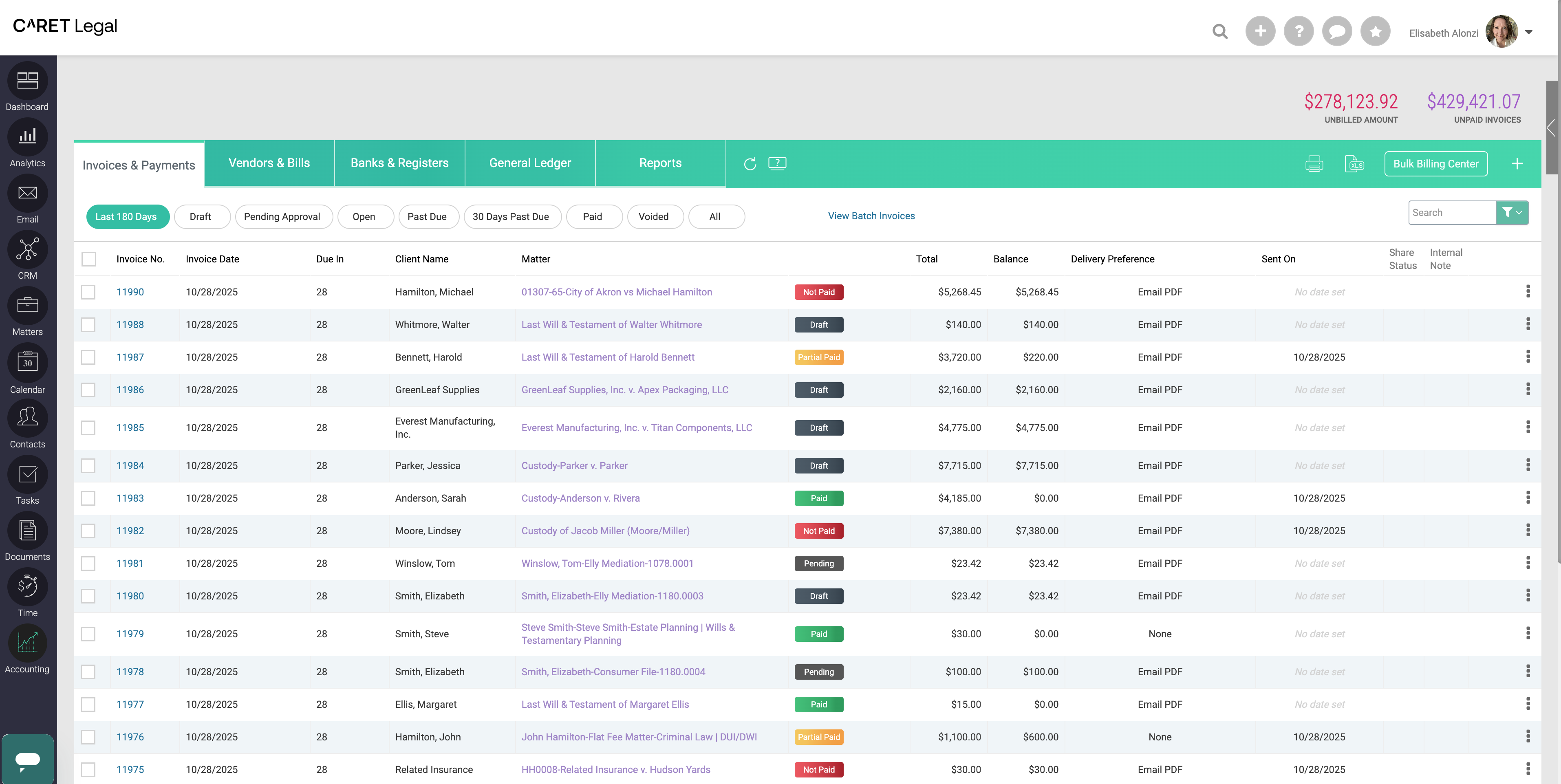The image size is (1561, 784).
Task: Click the printer icon
Action: pos(1314,163)
